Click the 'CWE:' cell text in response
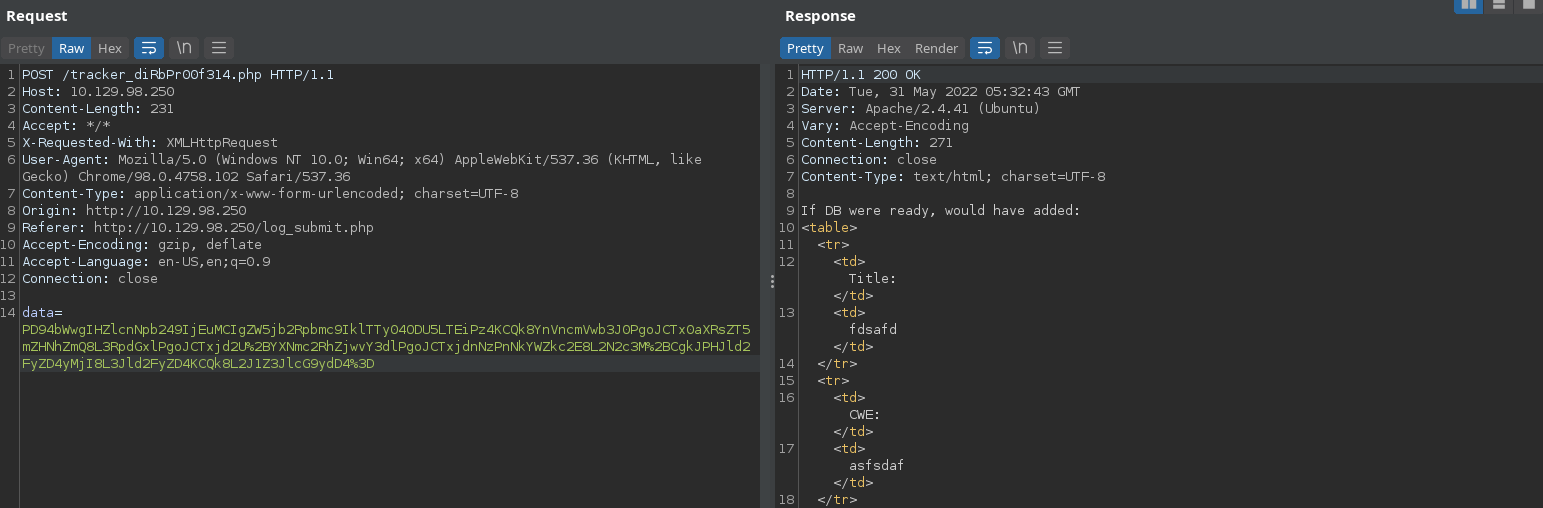The width and height of the screenshot is (1543, 508). pyautogui.click(x=865, y=415)
